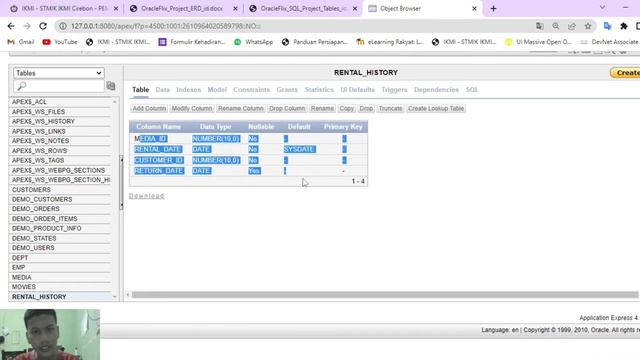The height and width of the screenshot is (360, 640).
Task: Click the share icon in address bar
Action: [x=572, y=26]
